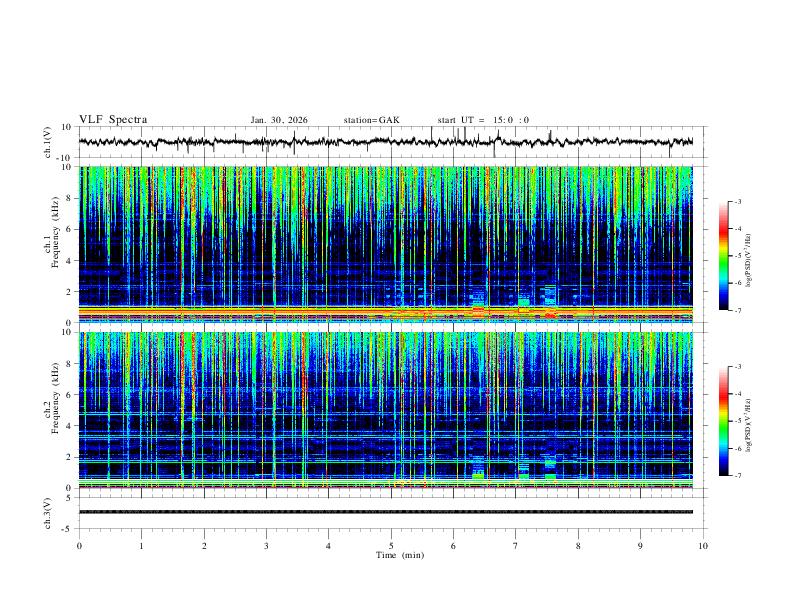Click the "VLF Spectra" title text

[113, 120]
